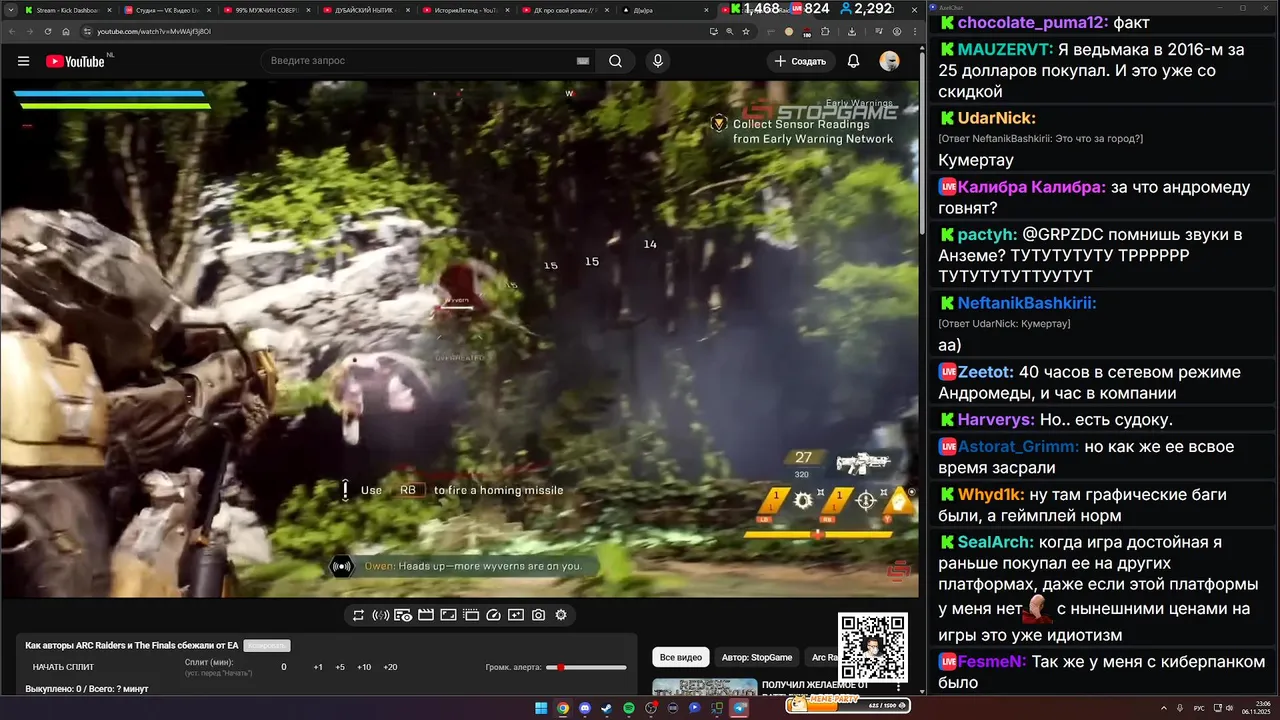Click the YouTube search magnifier button
The width and height of the screenshot is (1280, 720).
[615, 61]
